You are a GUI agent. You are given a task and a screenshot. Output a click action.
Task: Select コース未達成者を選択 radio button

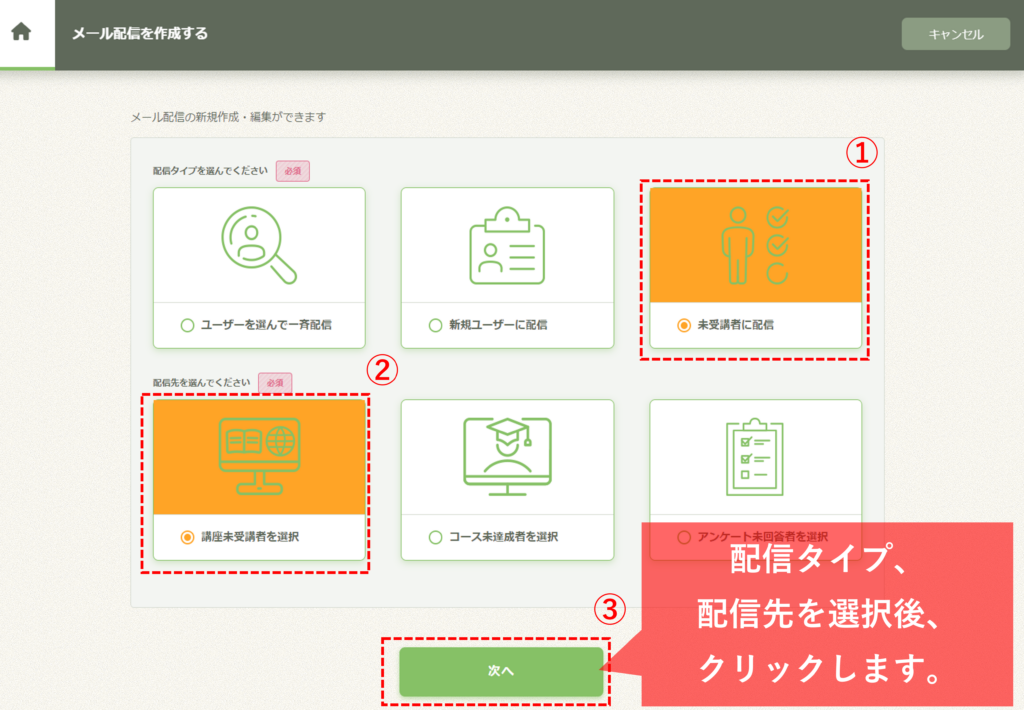click(436, 537)
